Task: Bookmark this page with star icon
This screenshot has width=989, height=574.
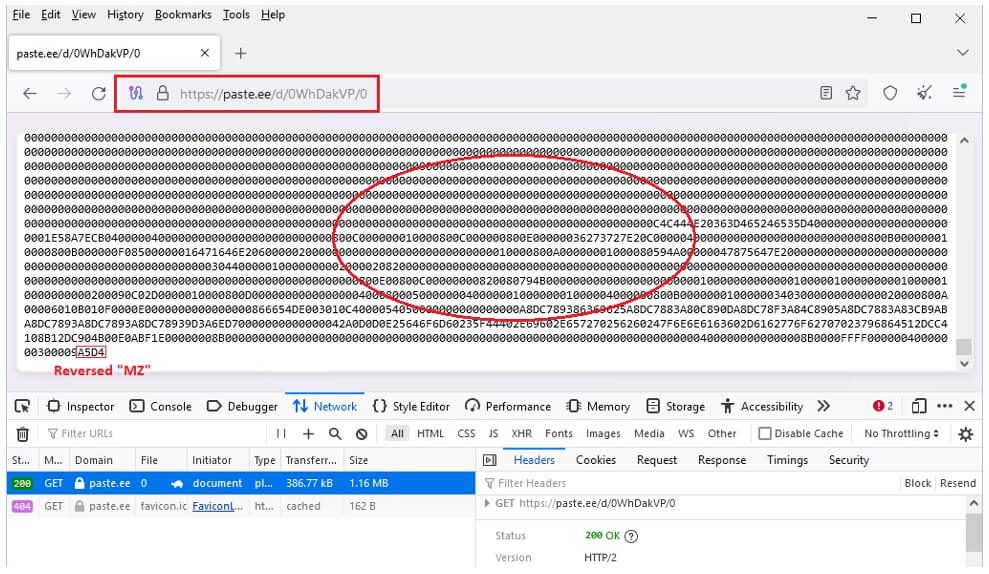Action: click(x=853, y=93)
